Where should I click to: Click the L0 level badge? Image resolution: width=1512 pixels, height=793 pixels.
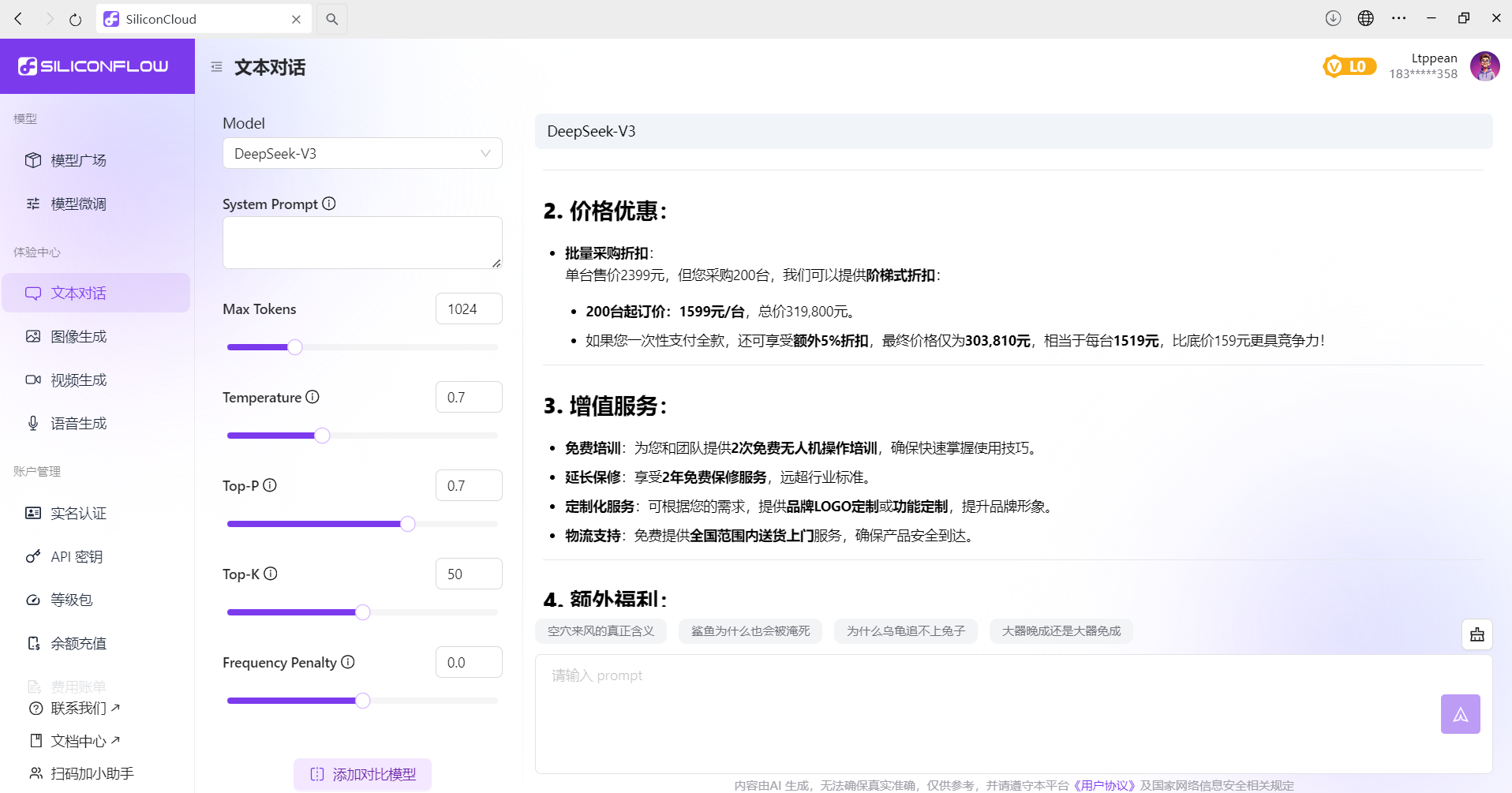(x=1349, y=66)
